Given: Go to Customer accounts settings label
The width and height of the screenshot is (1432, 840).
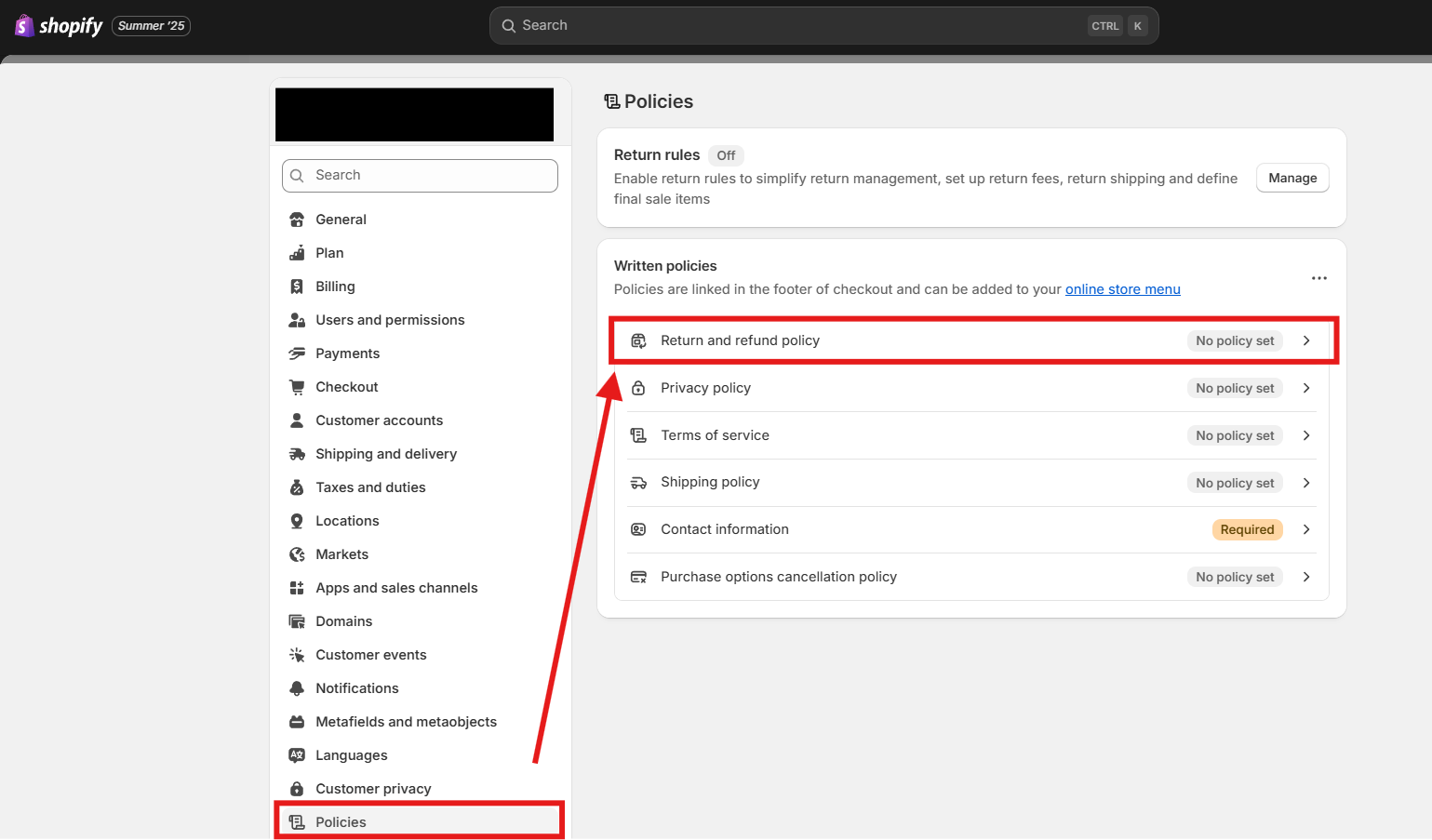Looking at the screenshot, I should (x=379, y=420).
